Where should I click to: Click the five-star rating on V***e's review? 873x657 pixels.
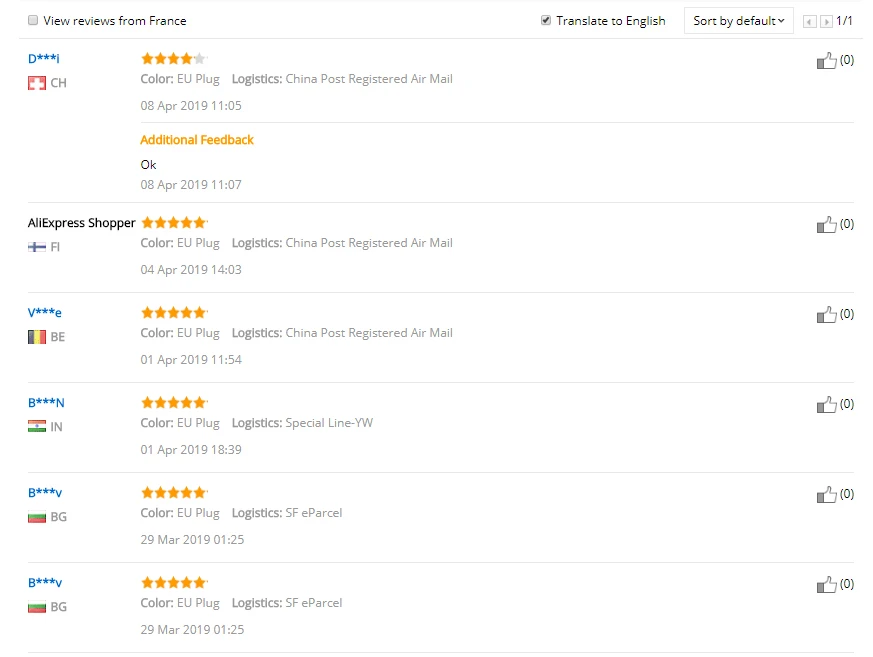(173, 313)
